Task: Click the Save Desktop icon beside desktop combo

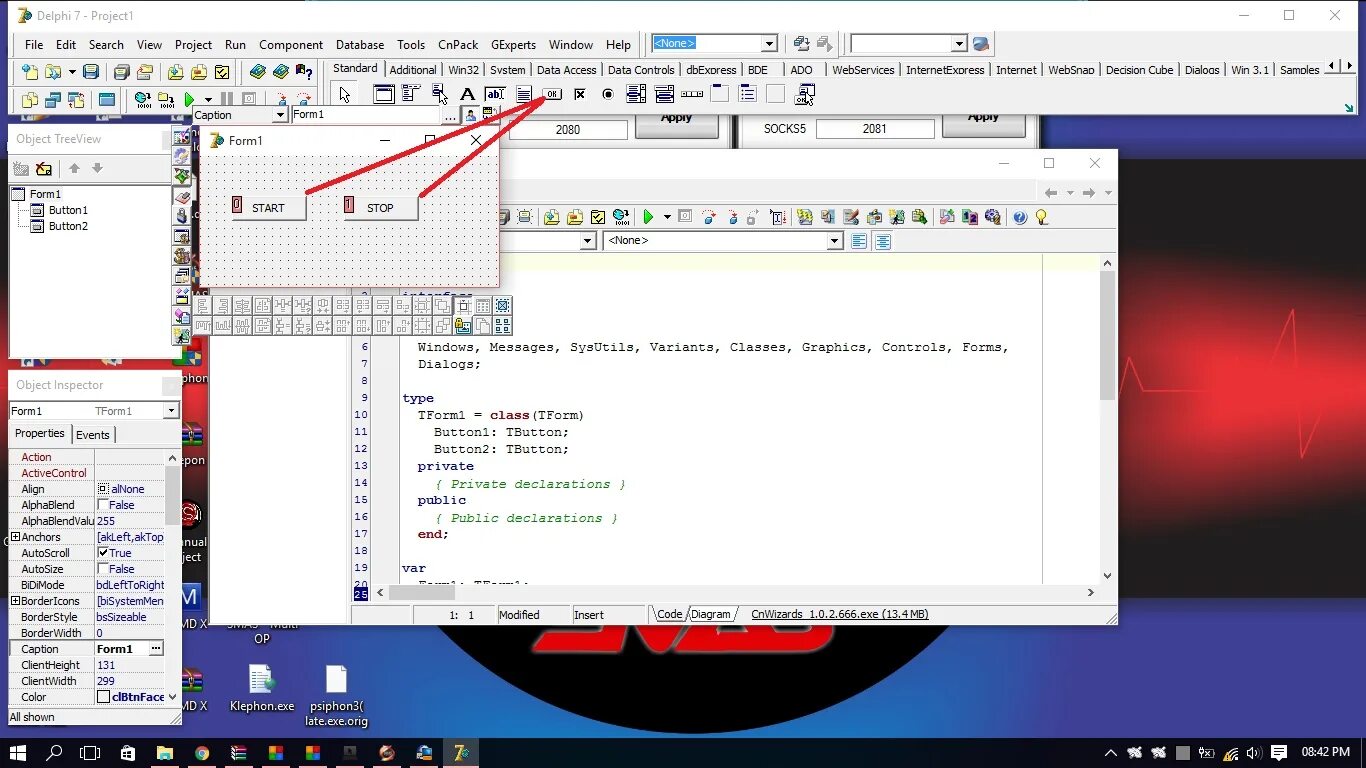Action: pyautogui.click(x=801, y=44)
